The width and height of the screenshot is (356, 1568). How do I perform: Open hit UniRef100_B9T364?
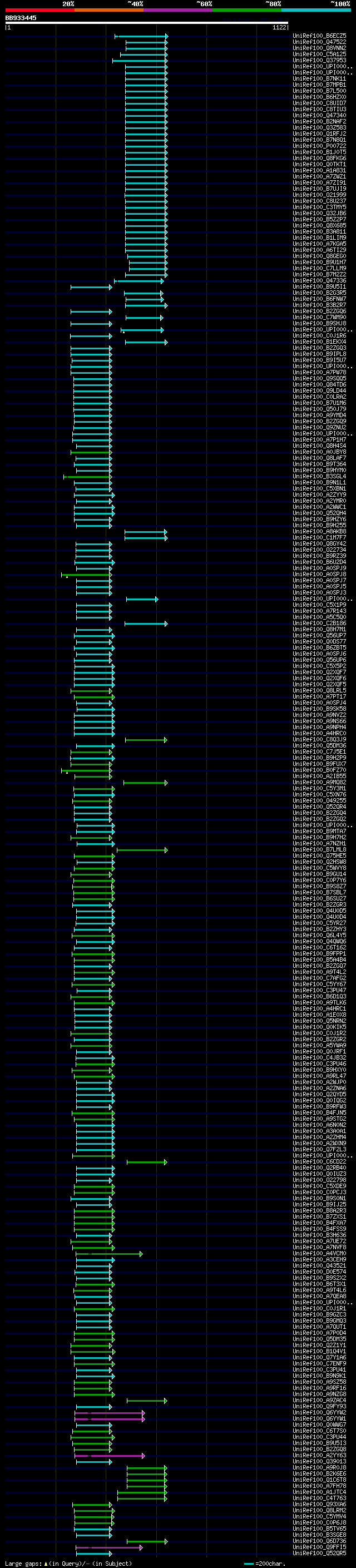319,464
